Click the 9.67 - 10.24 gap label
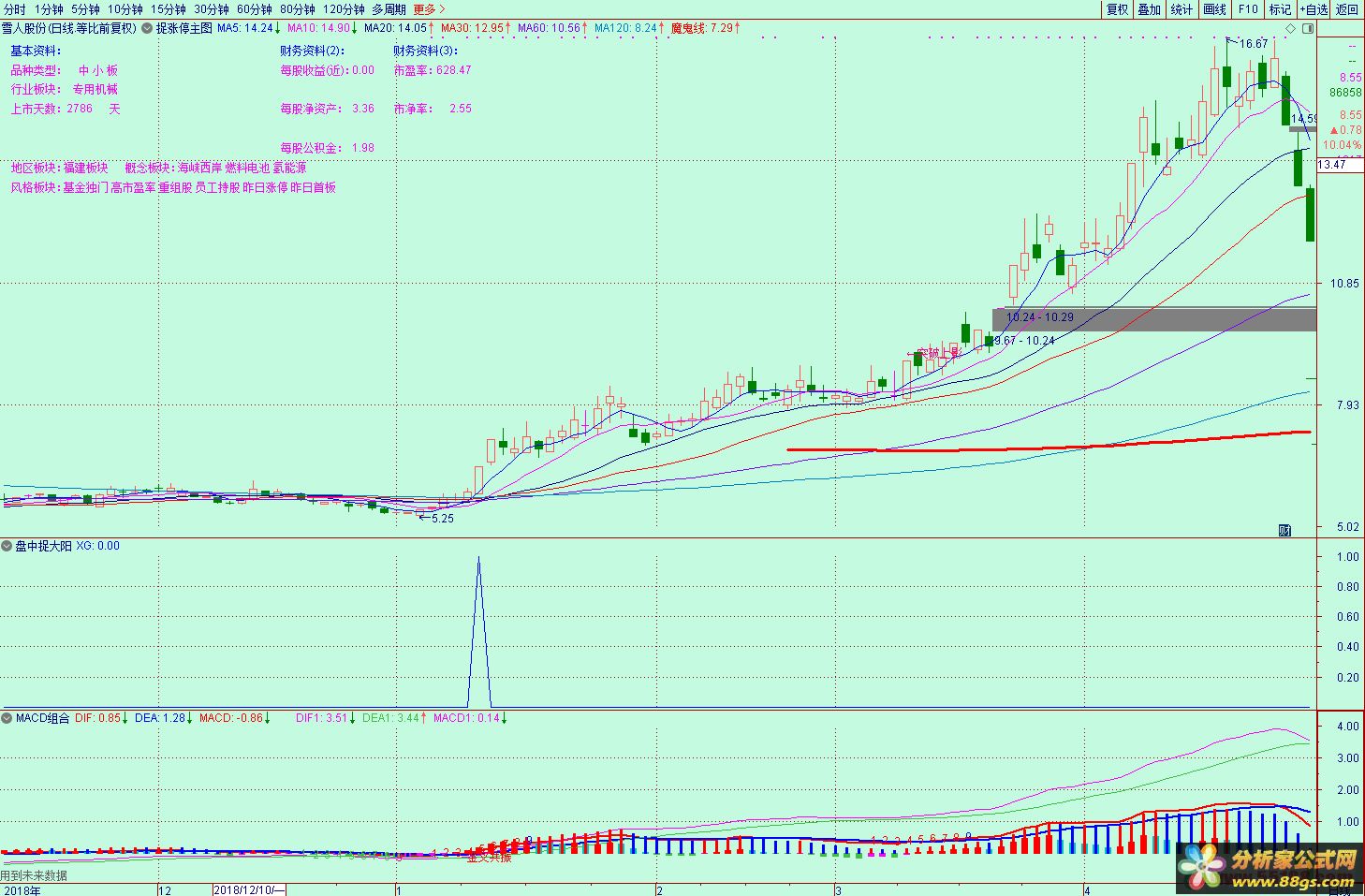The width and height of the screenshot is (1365, 896). click(x=1024, y=341)
